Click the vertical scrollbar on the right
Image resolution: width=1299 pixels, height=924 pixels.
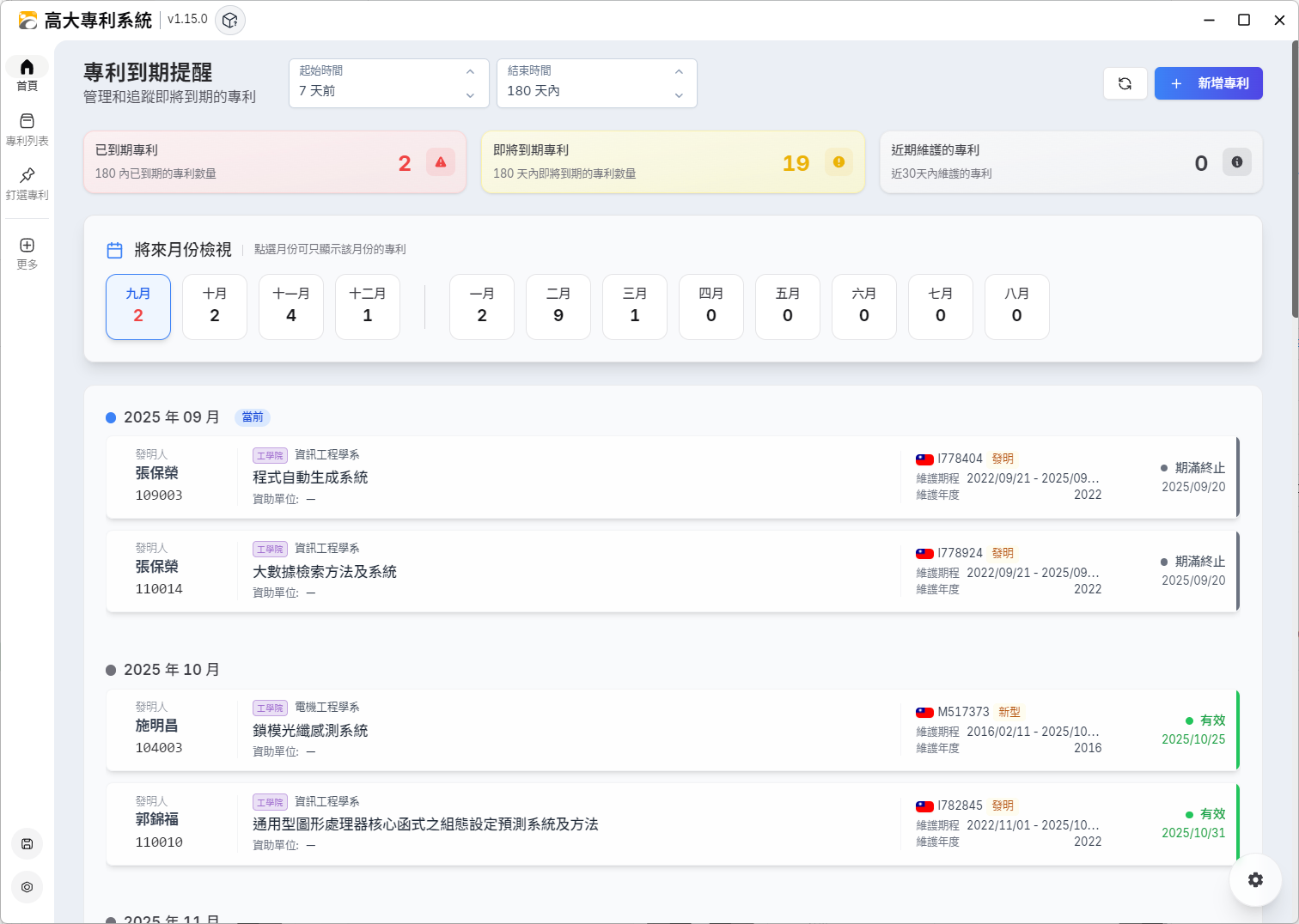(x=1294, y=180)
